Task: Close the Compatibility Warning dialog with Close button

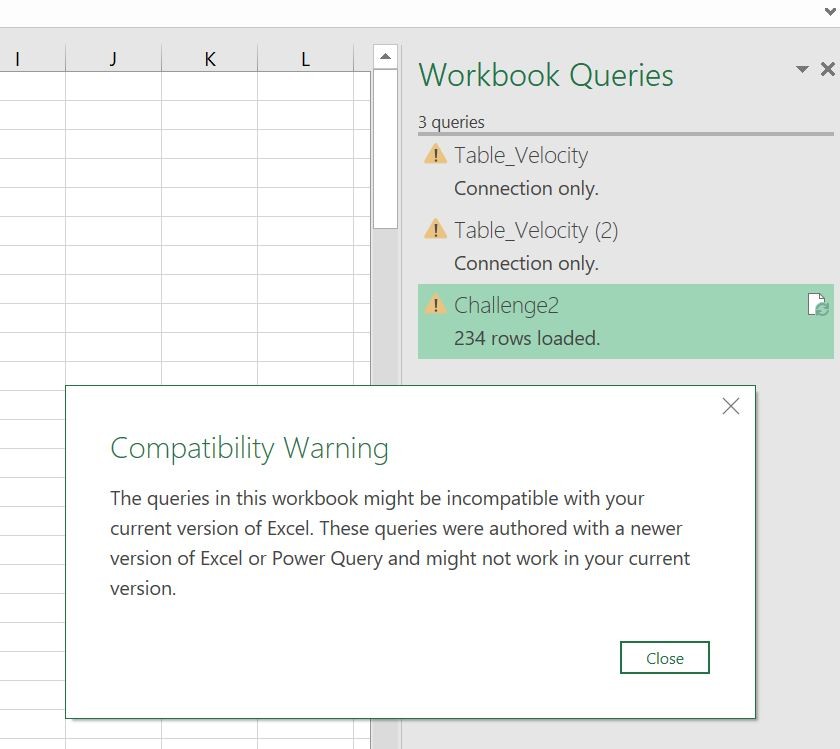Action: [x=664, y=657]
